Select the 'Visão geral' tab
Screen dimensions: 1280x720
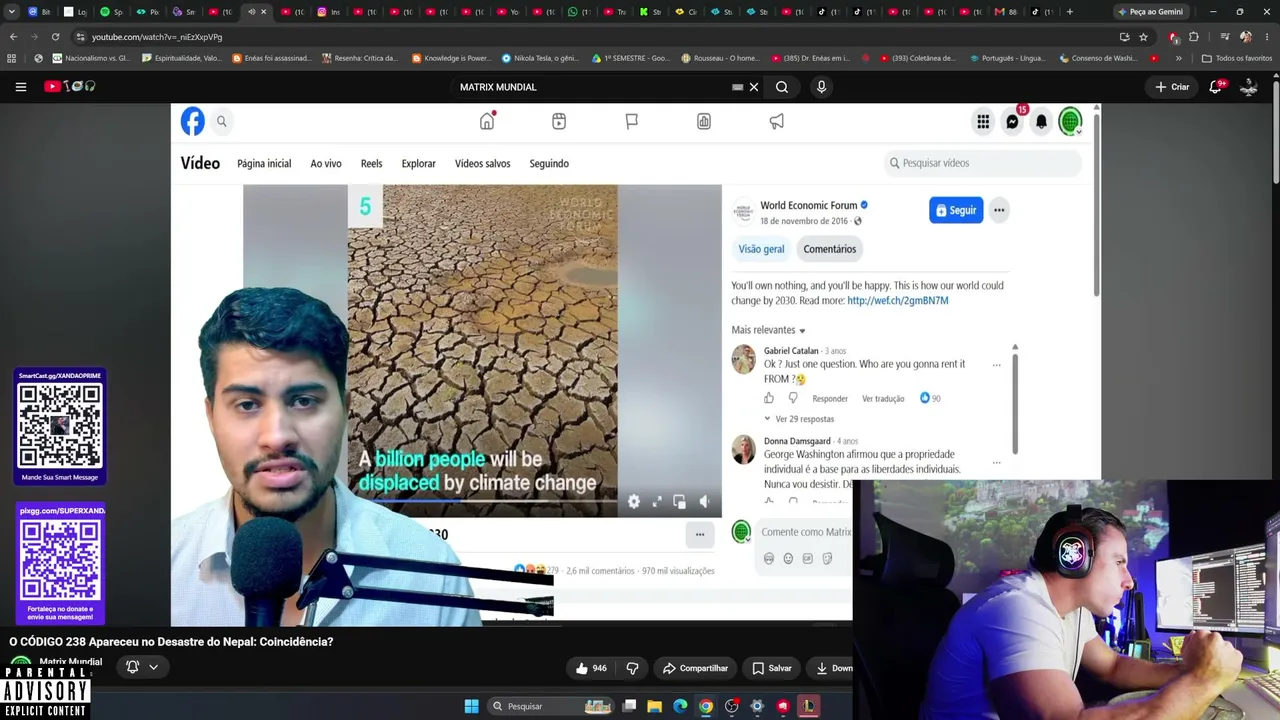[x=761, y=249]
